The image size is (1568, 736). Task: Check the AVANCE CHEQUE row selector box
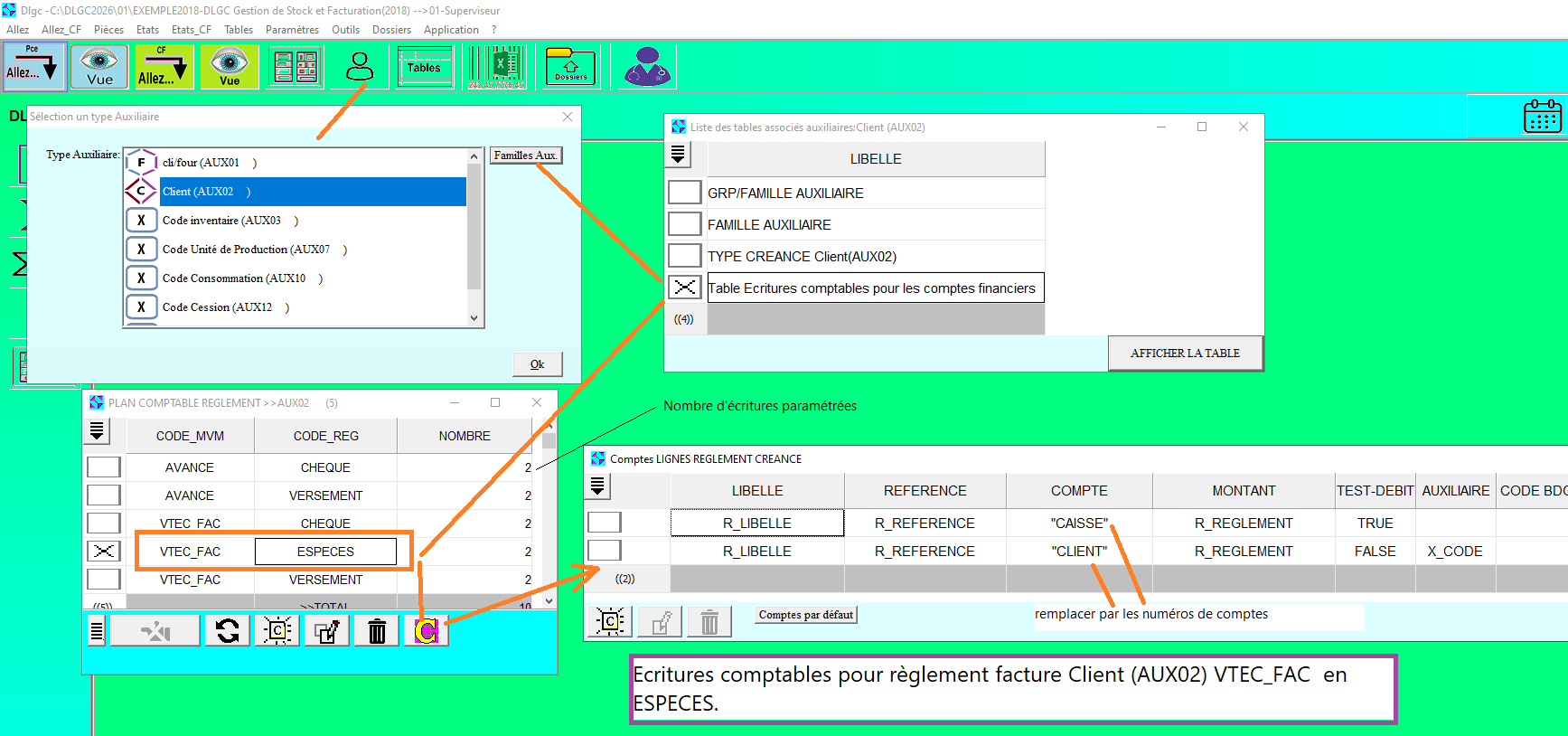tap(104, 467)
